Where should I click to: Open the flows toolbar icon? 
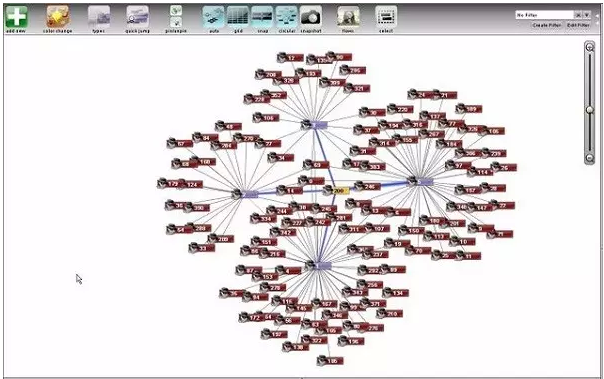[x=348, y=17]
